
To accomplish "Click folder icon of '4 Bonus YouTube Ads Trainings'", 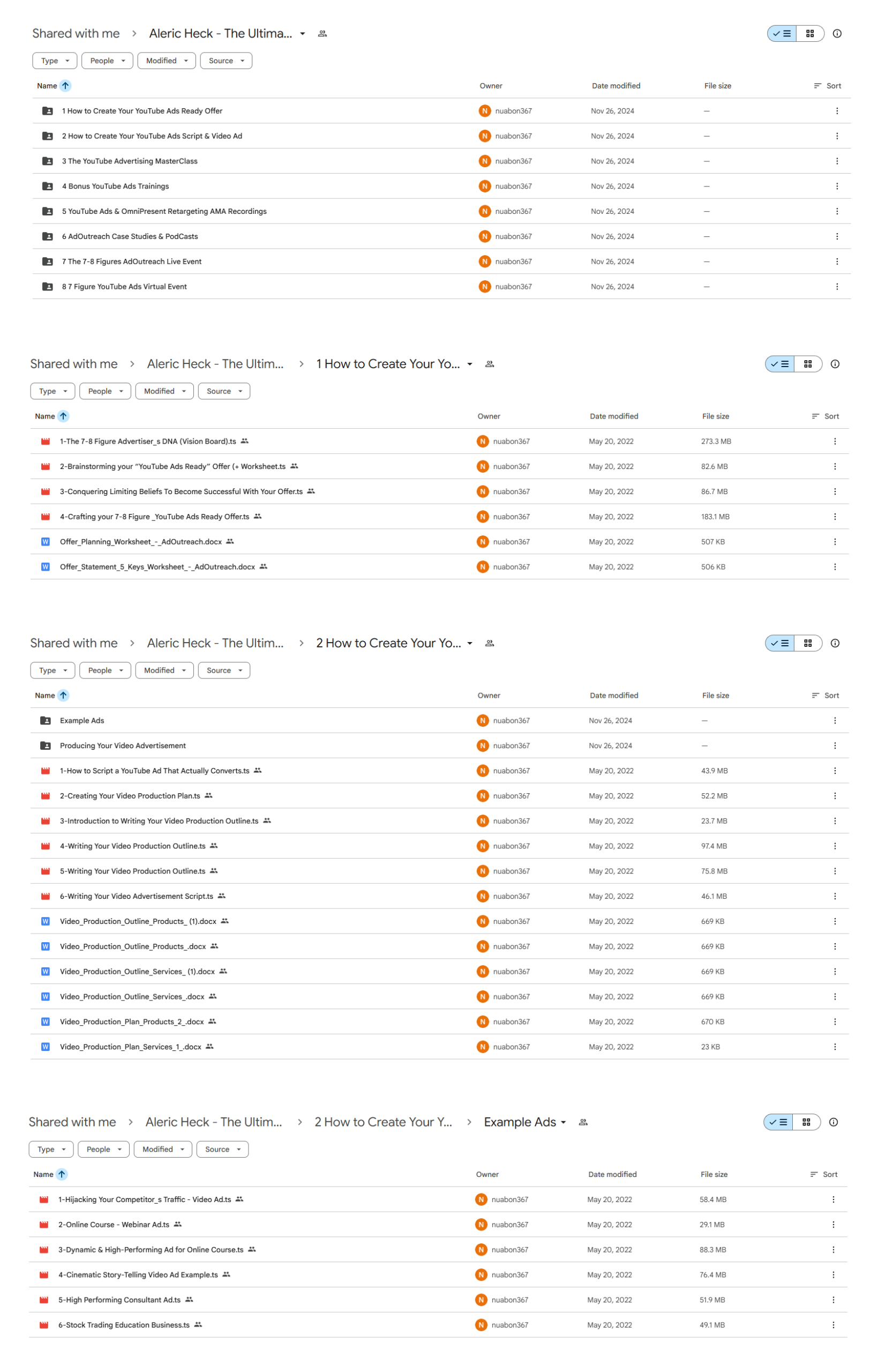I will tap(48, 186).
